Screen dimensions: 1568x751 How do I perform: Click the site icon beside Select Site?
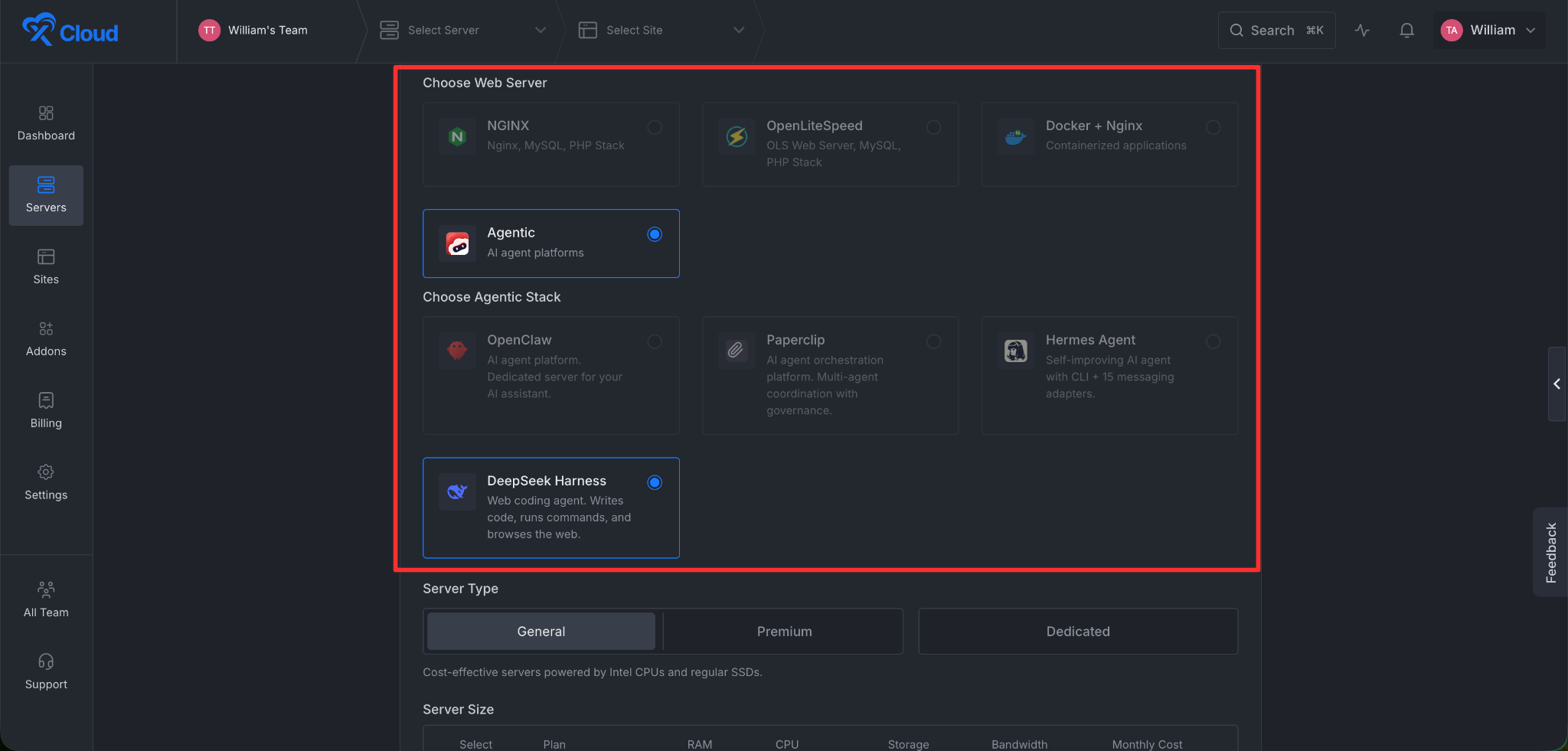tap(588, 30)
